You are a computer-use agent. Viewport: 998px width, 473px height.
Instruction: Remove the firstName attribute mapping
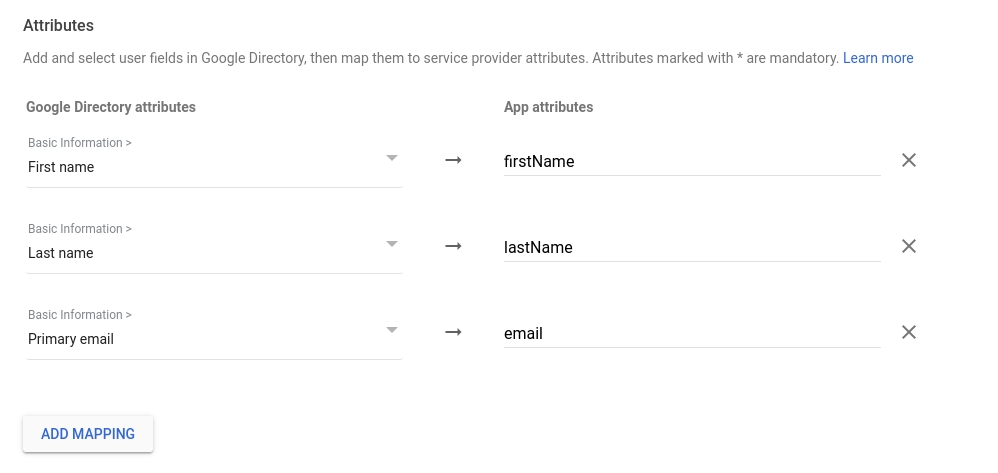908,160
